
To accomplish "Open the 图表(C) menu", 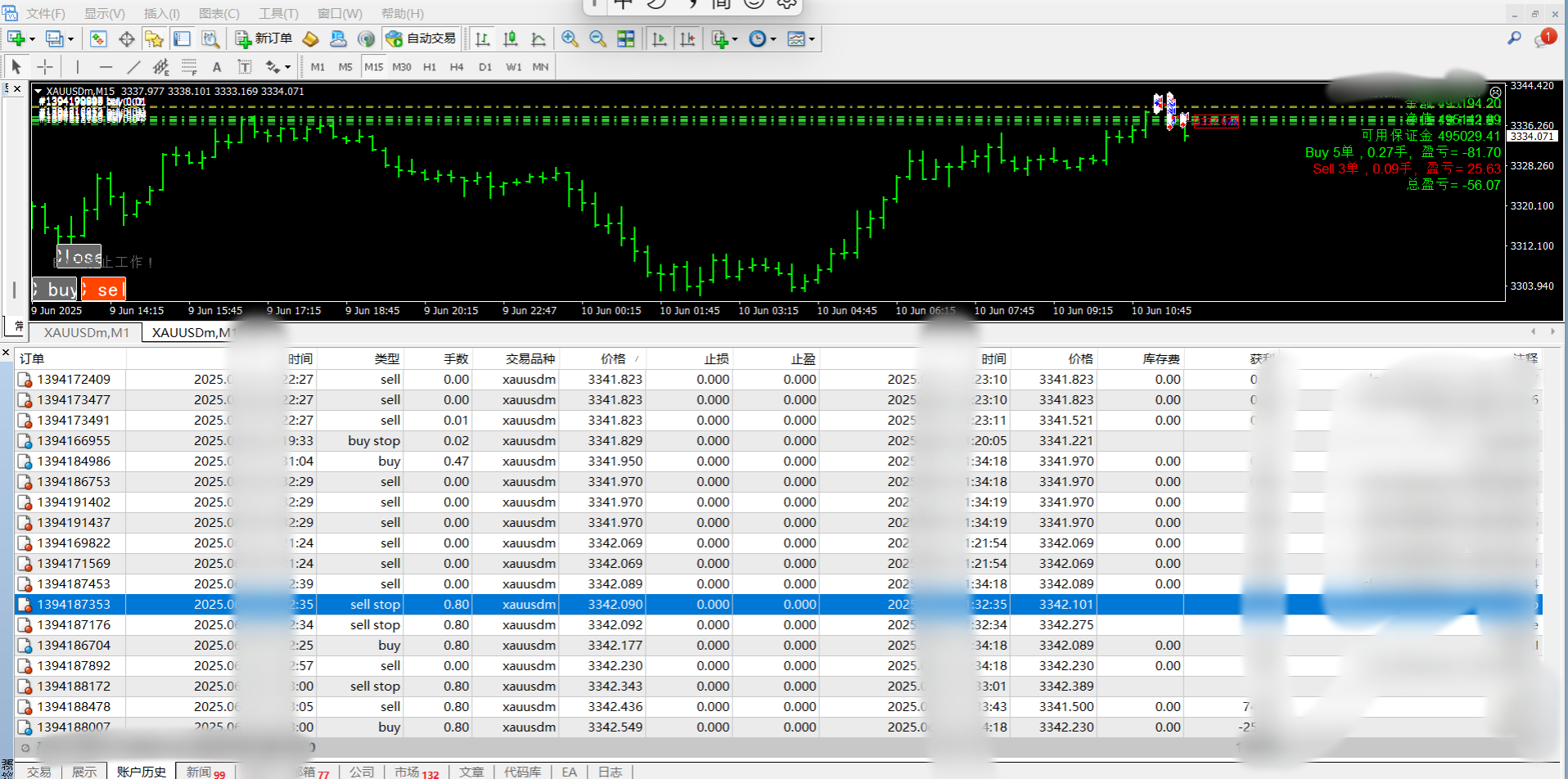I will tap(219, 14).
